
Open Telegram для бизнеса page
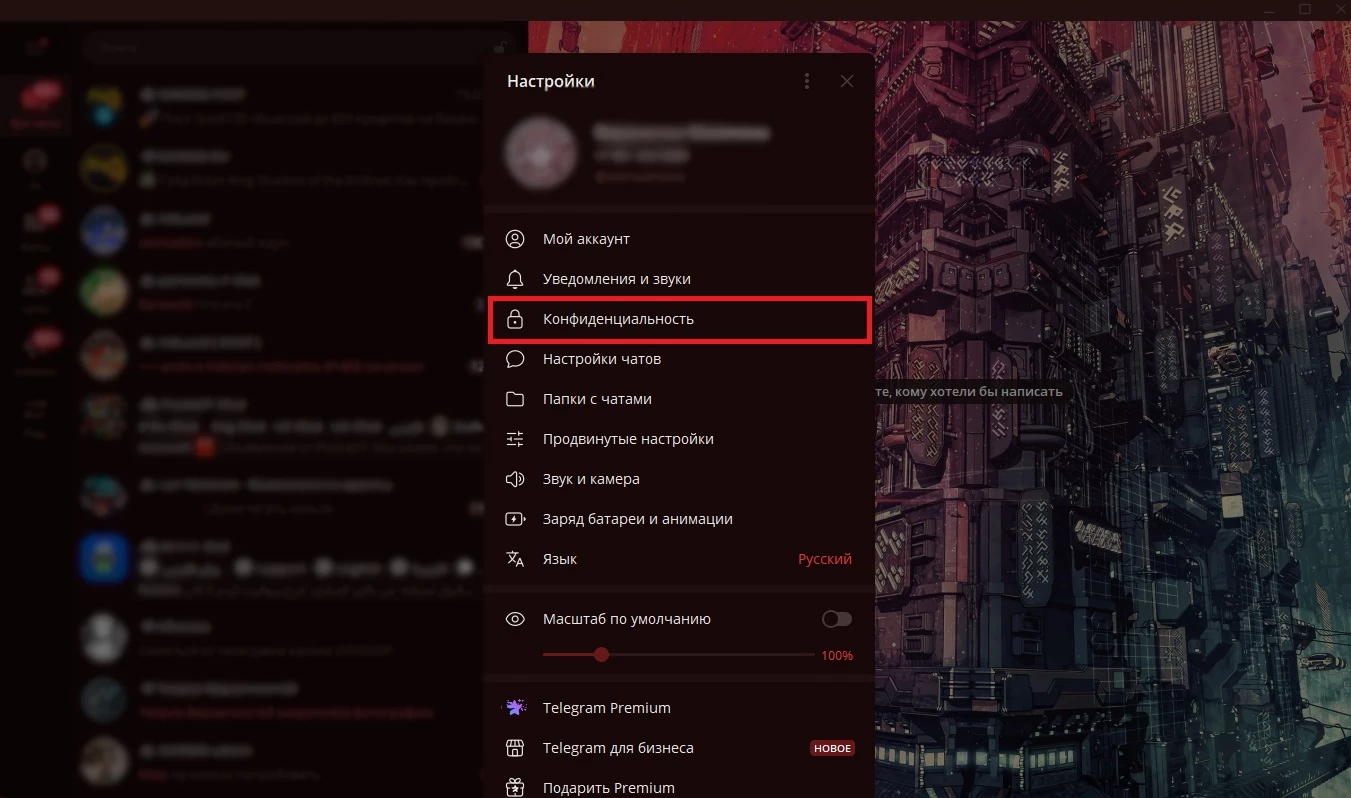point(679,748)
